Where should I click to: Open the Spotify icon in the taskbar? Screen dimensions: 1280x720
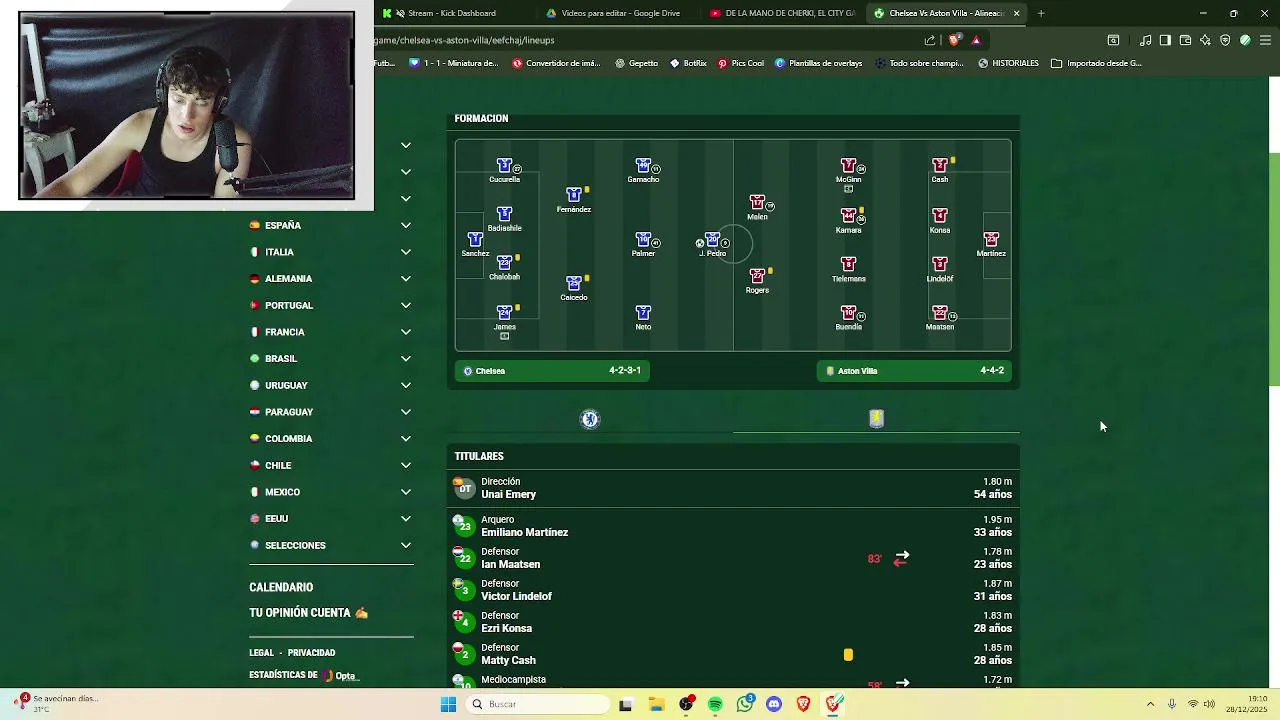tap(715, 704)
